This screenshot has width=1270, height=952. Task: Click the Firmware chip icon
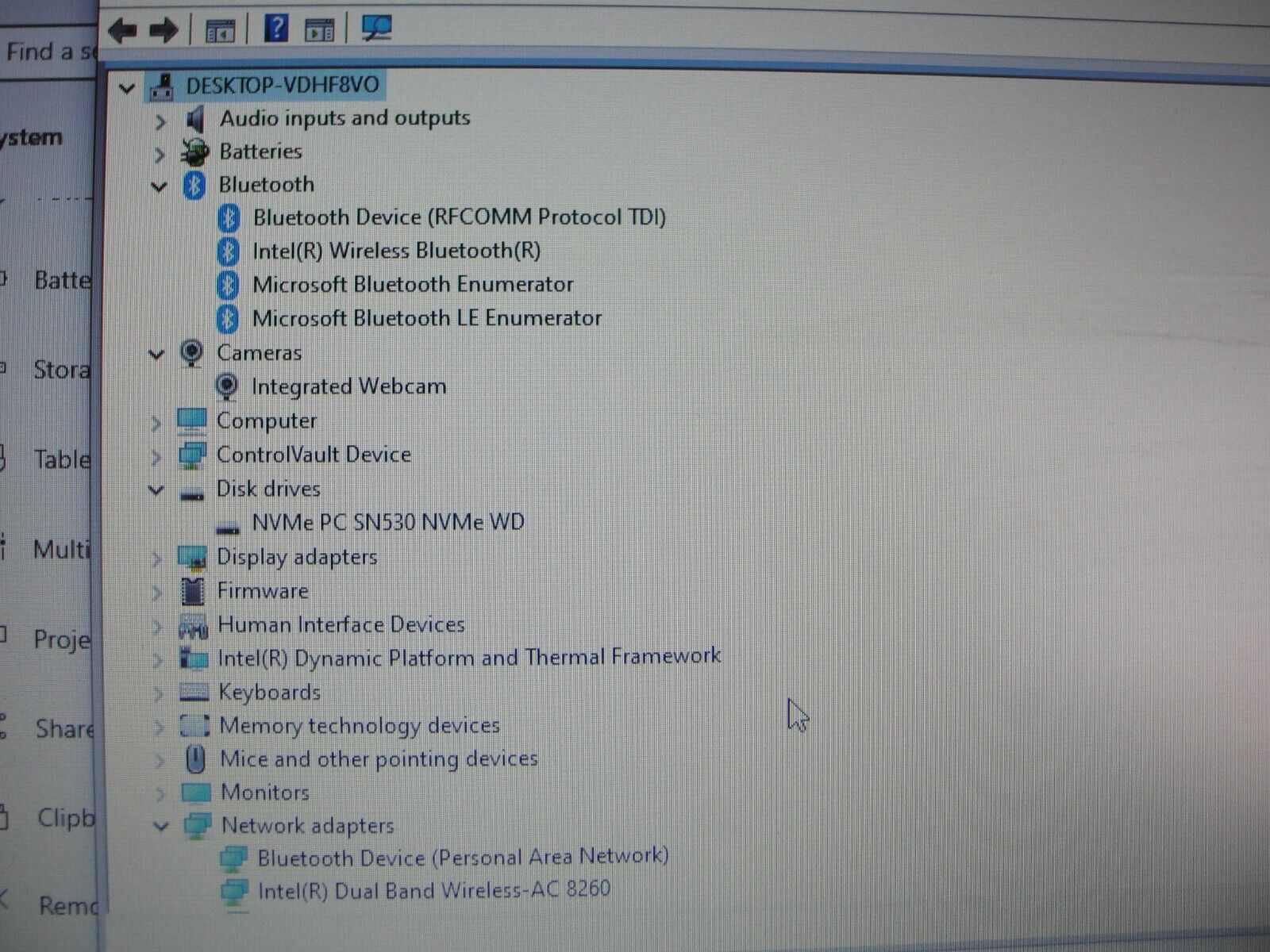coord(192,591)
